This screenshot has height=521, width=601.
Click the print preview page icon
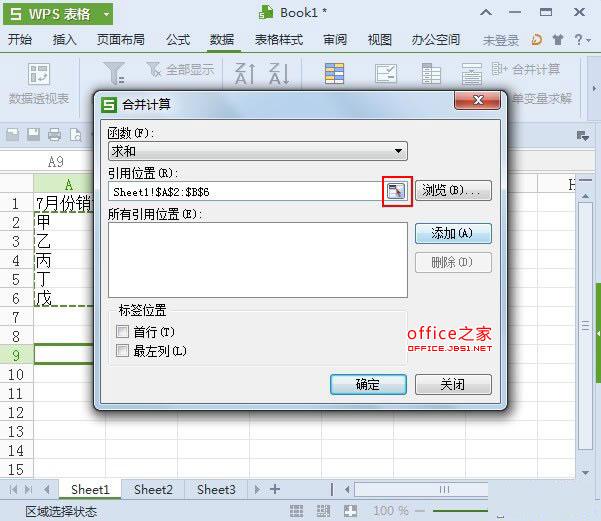[x=76, y=135]
